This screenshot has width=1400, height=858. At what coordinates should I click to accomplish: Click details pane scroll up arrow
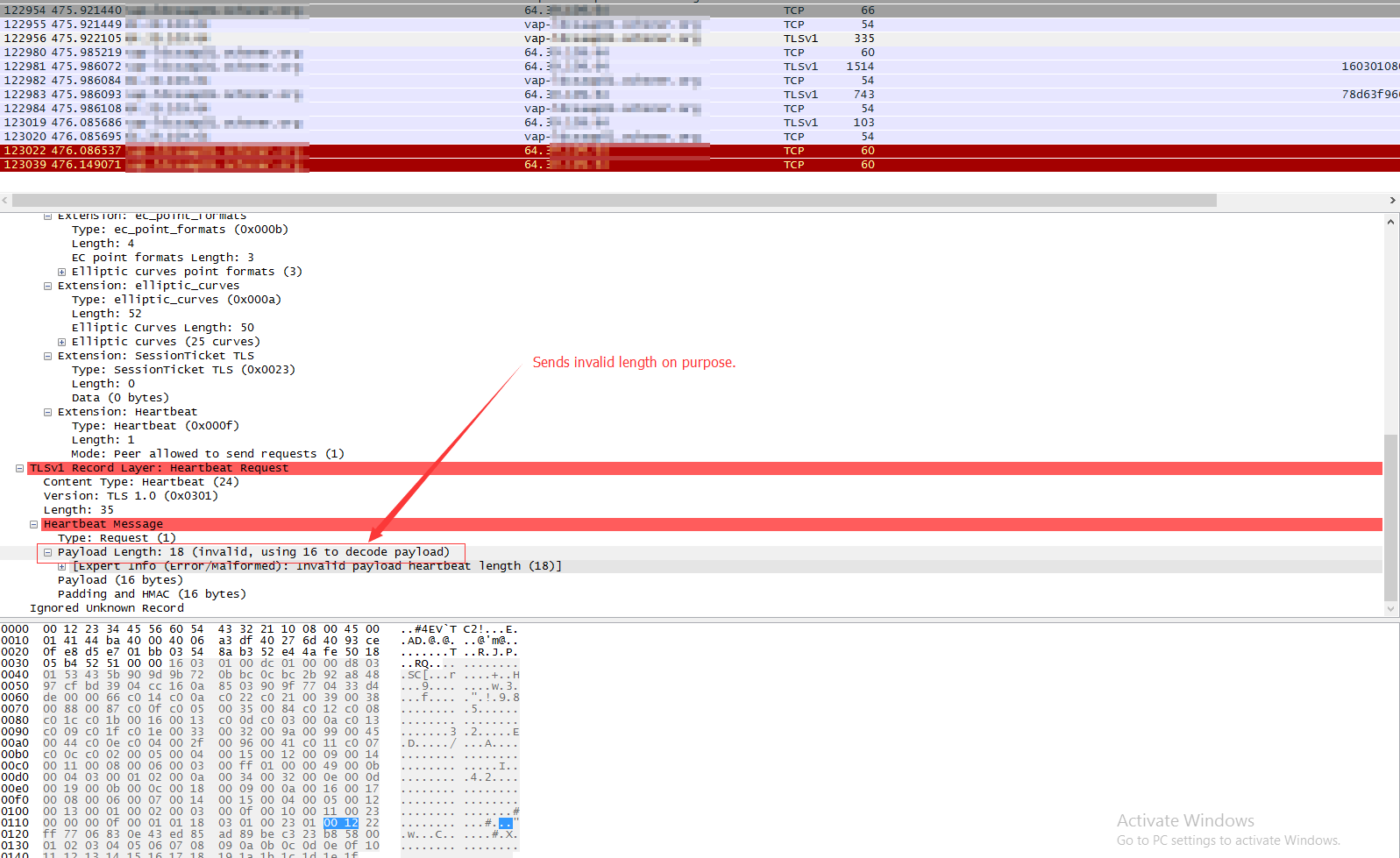pyautogui.click(x=1391, y=222)
